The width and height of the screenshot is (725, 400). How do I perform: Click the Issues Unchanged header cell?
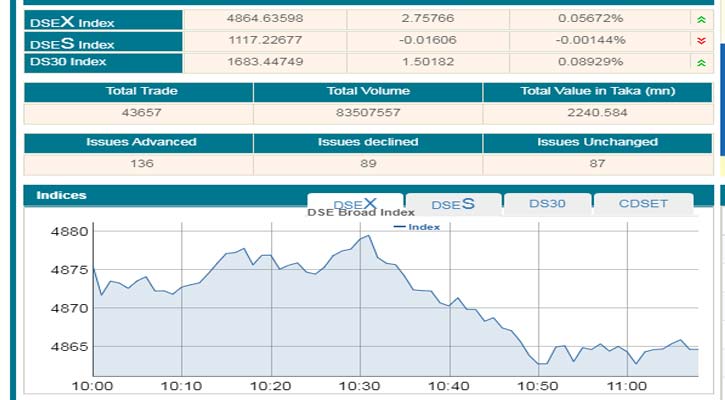tap(598, 142)
